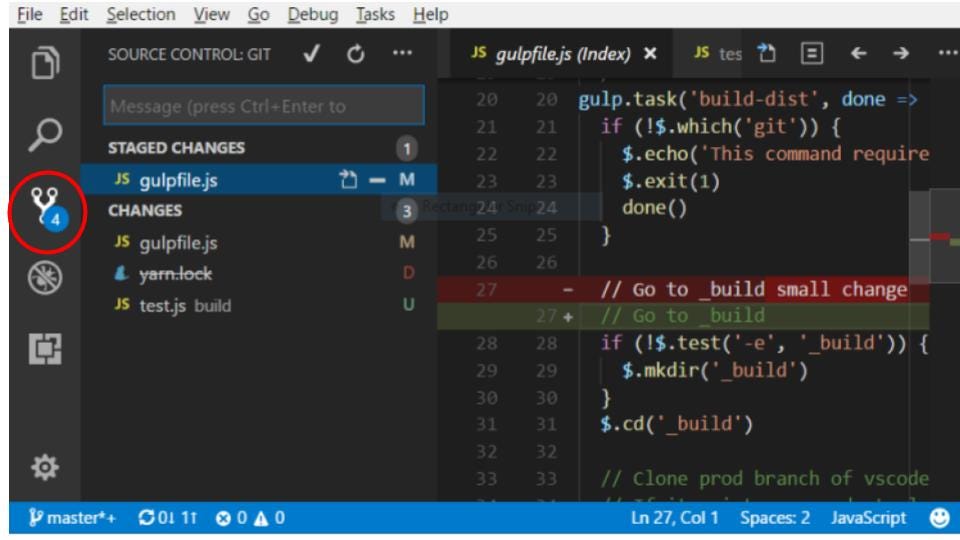Open the Edit menu

(x=74, y=14)
